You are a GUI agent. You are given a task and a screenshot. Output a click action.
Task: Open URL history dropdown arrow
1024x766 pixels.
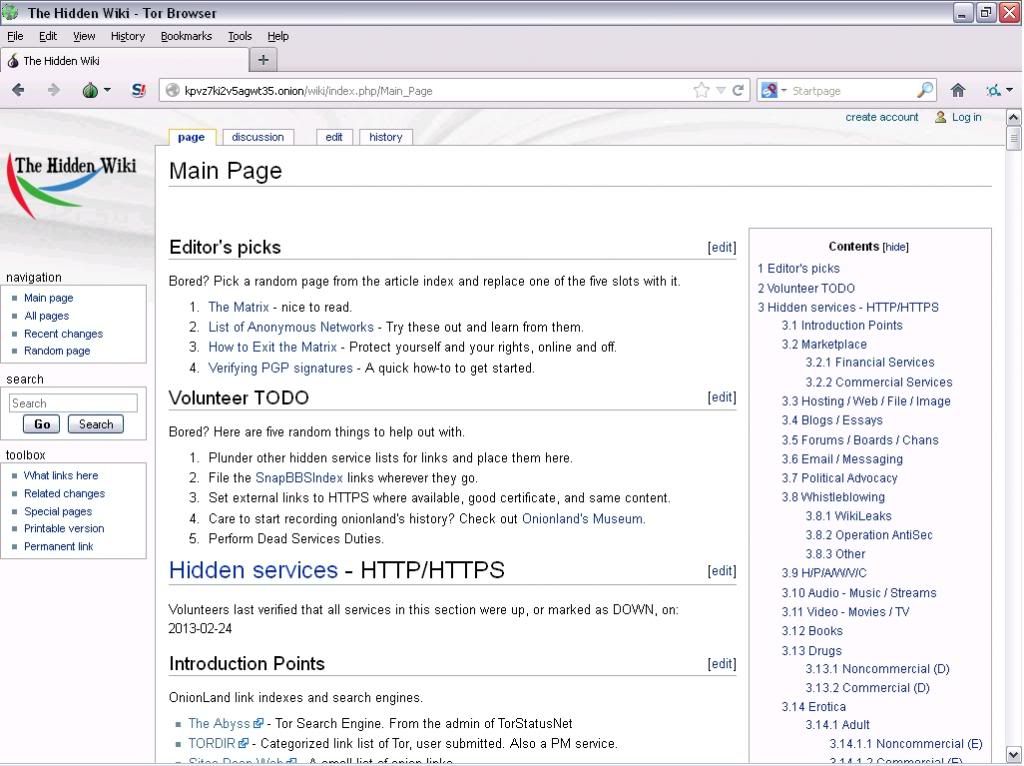(x=721, y=90)
